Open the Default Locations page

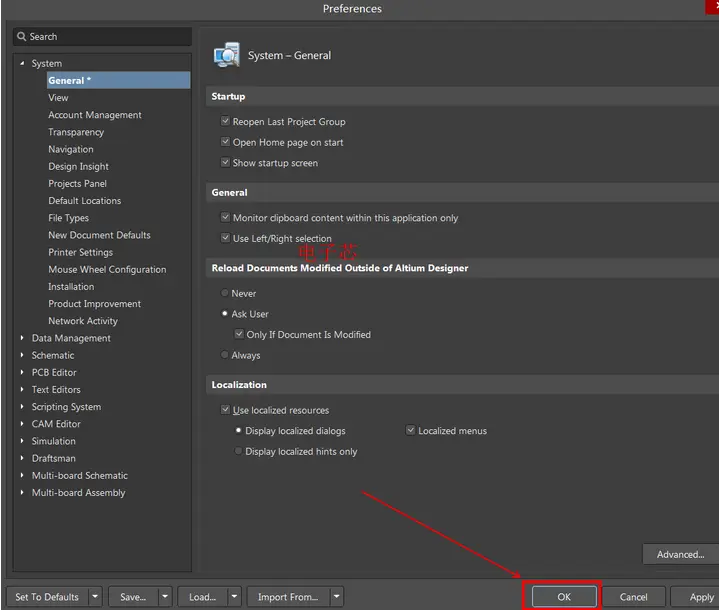click(85, 200)
